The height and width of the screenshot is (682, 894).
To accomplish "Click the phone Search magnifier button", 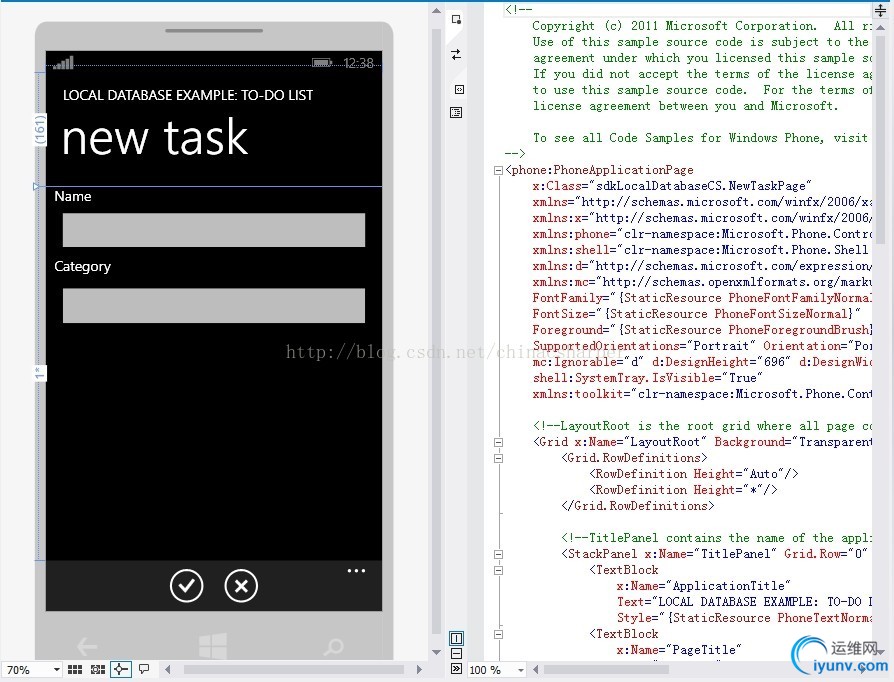I will tap(333, 647).
